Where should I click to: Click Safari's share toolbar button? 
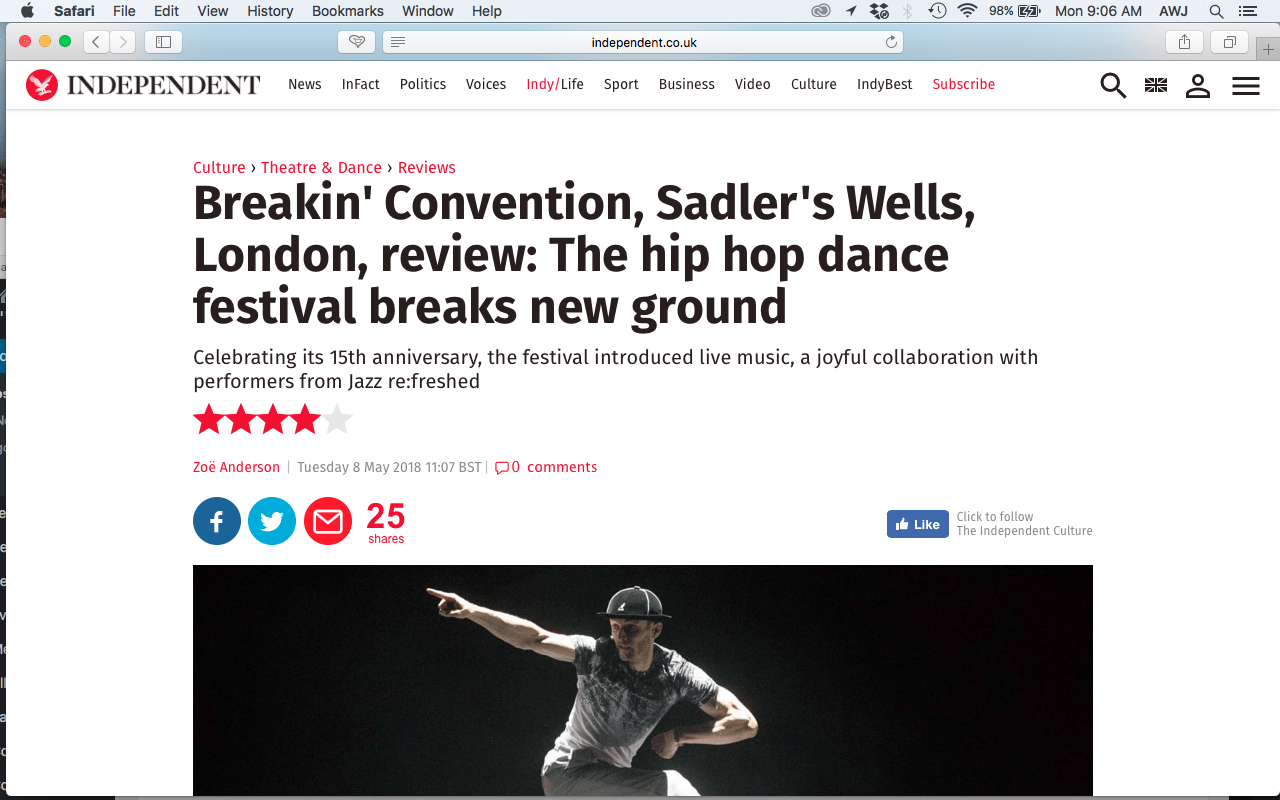[x=1184, y=42]
